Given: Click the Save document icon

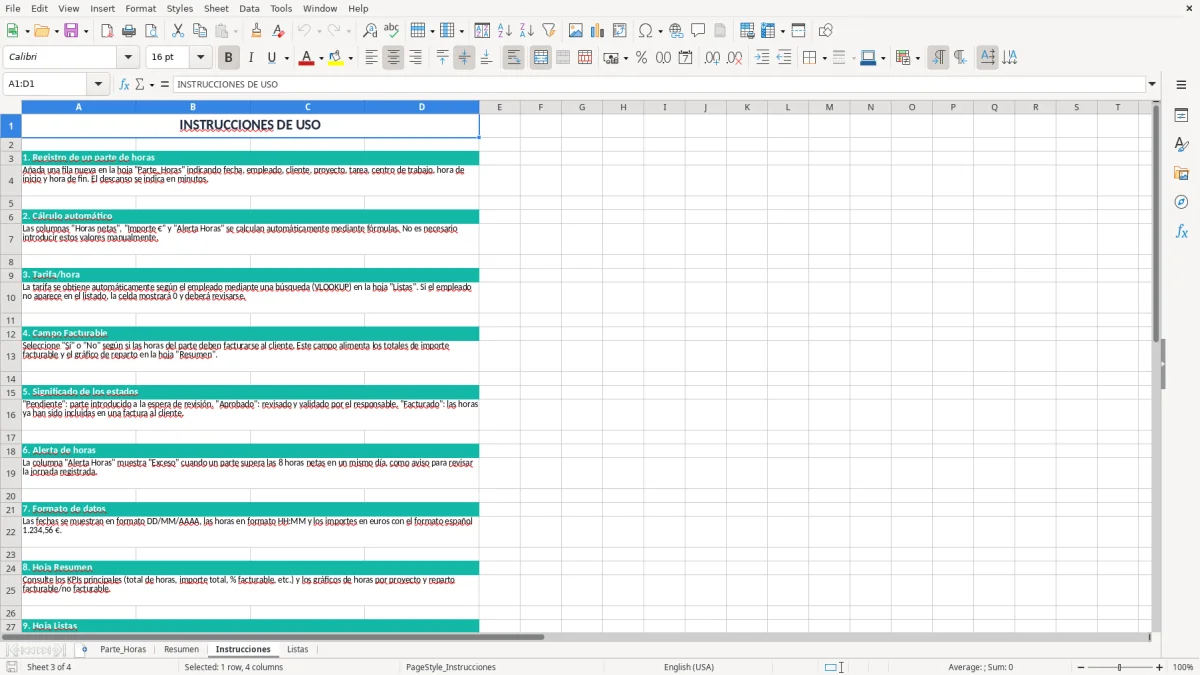Looking at the screenshot, I should (x=71, y=31).
